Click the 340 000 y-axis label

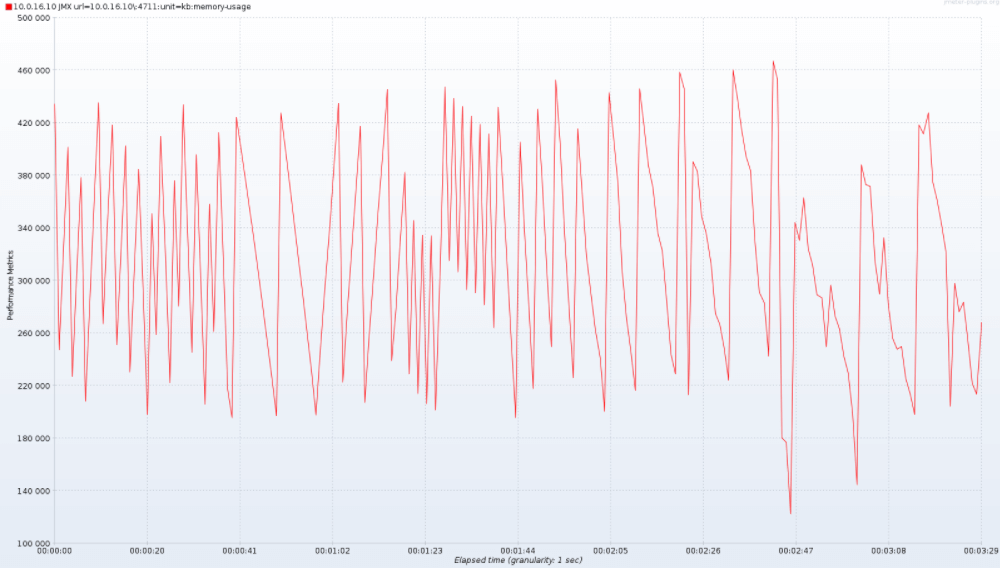34,228
